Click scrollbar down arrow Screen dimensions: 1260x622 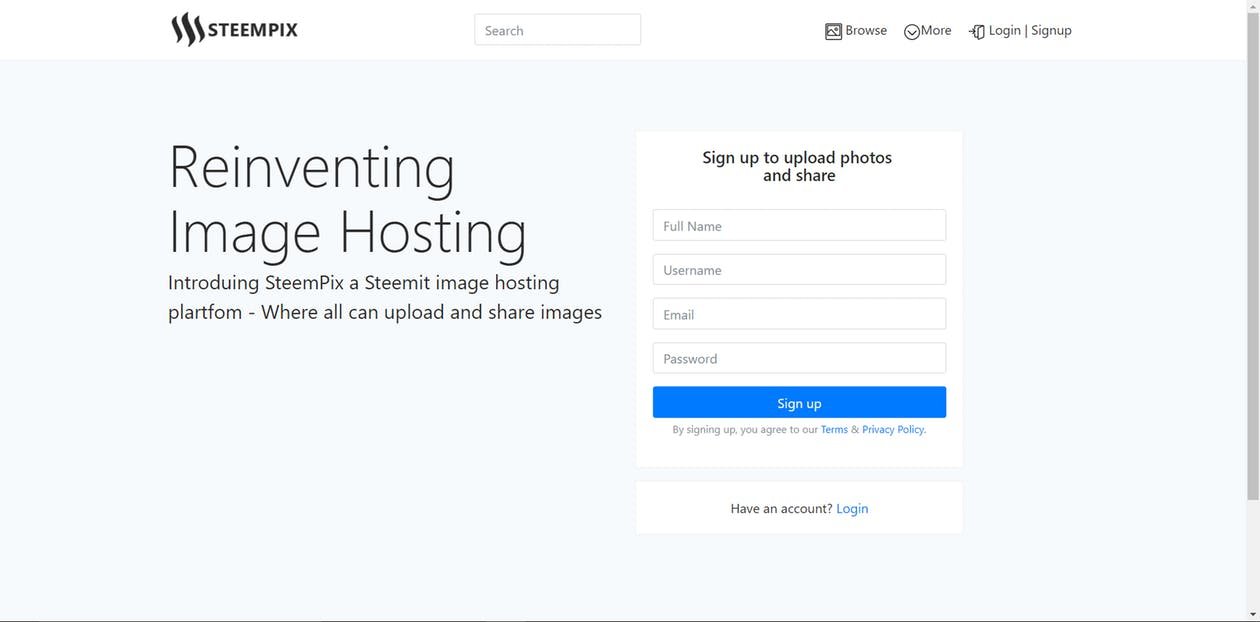(1253, 615)
